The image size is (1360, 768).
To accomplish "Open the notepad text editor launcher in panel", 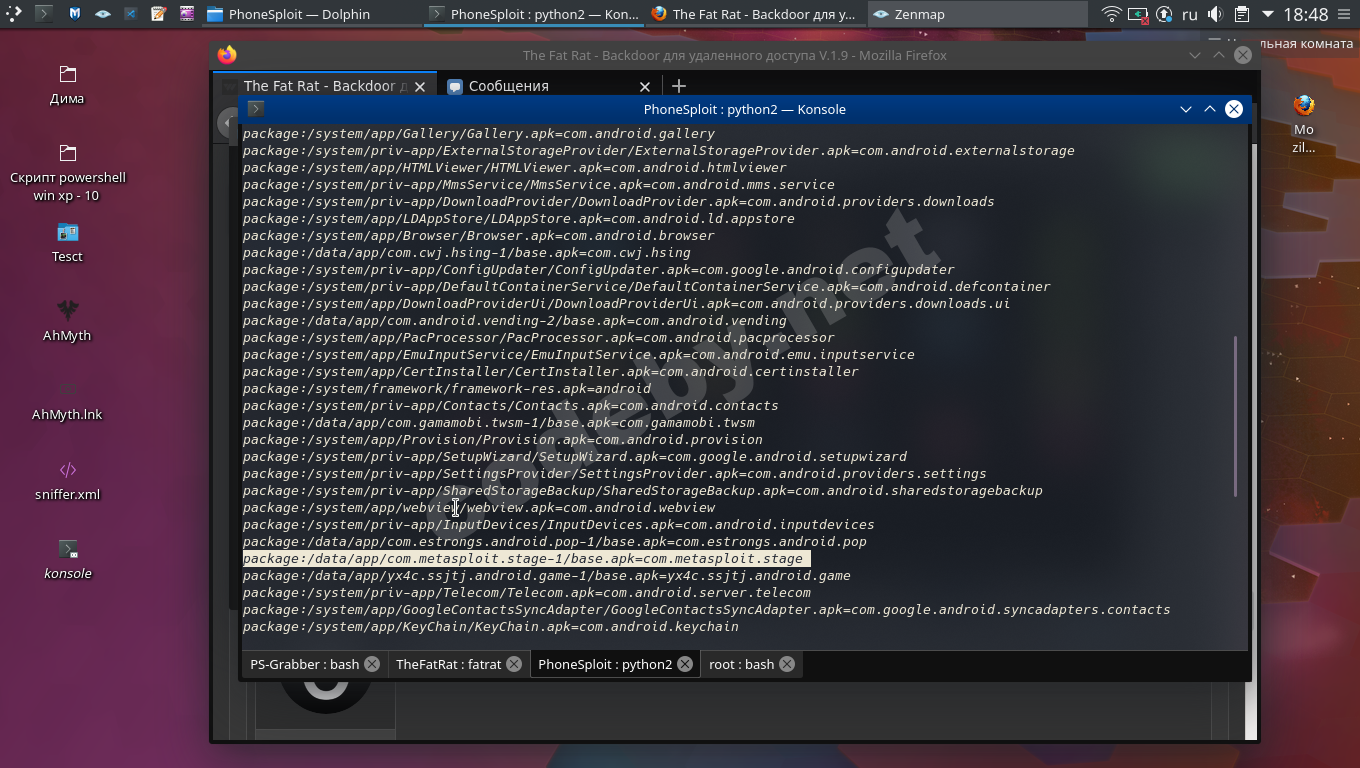I will pos(159,14).
